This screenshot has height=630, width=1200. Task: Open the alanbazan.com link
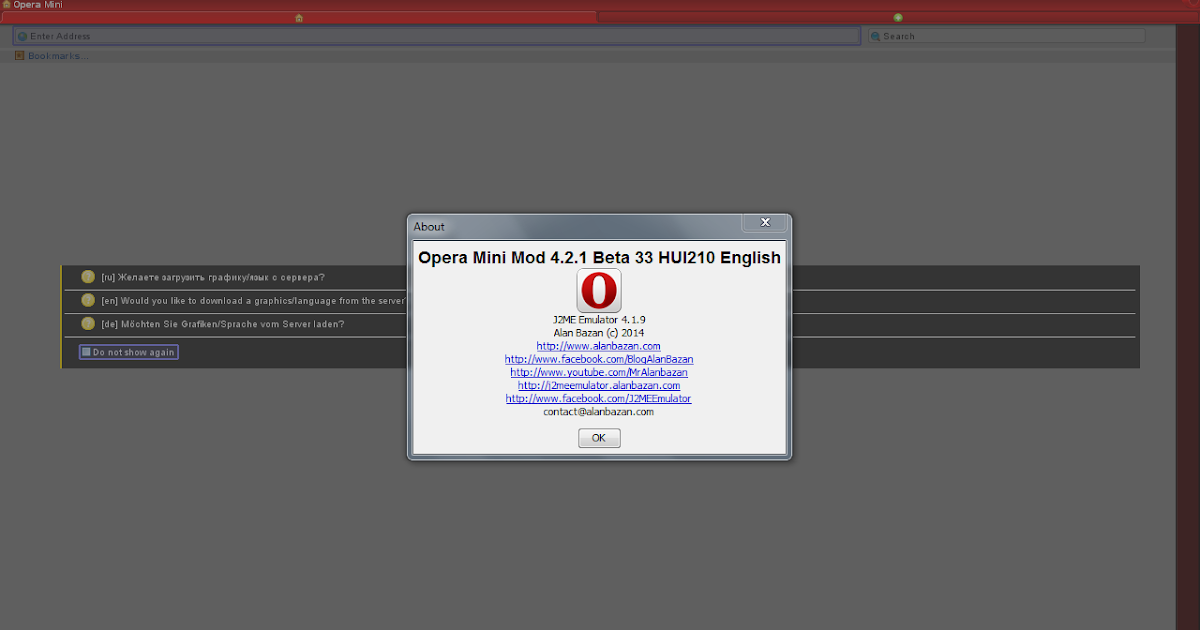(598, 345)
